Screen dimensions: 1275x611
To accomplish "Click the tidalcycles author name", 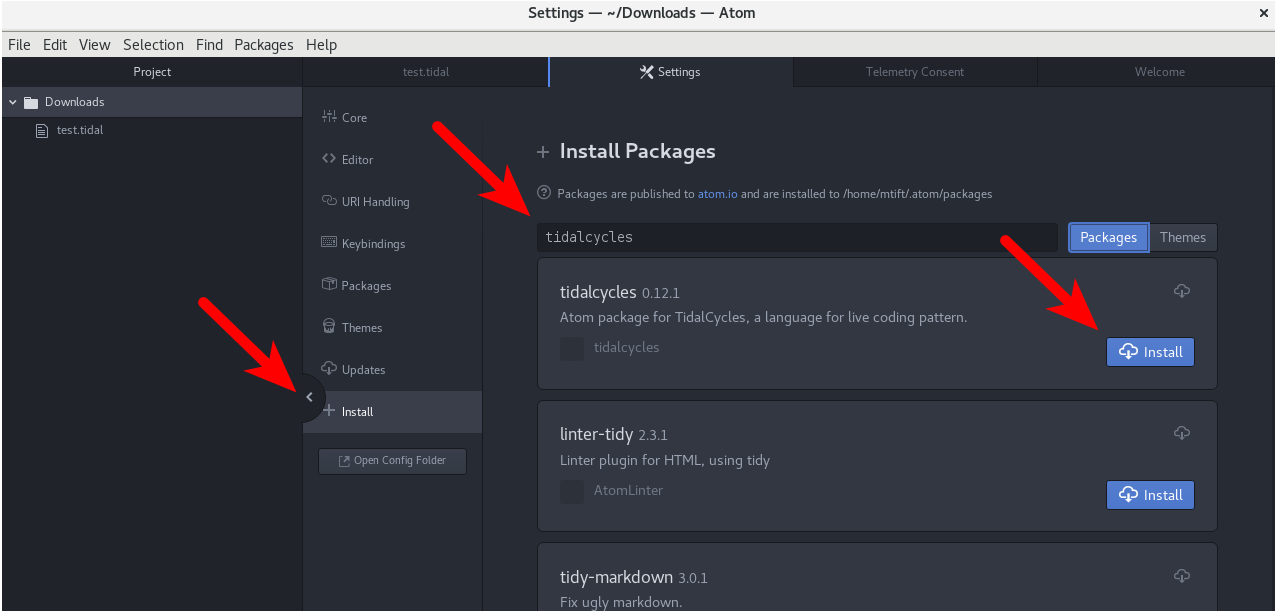I will coord(626,348).
